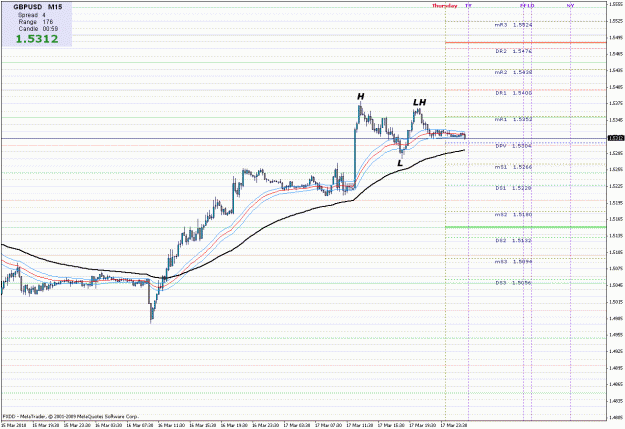625x429 pixels.
Task: Click the green 1.5312 price readout
Action: [x=37, y=39]
